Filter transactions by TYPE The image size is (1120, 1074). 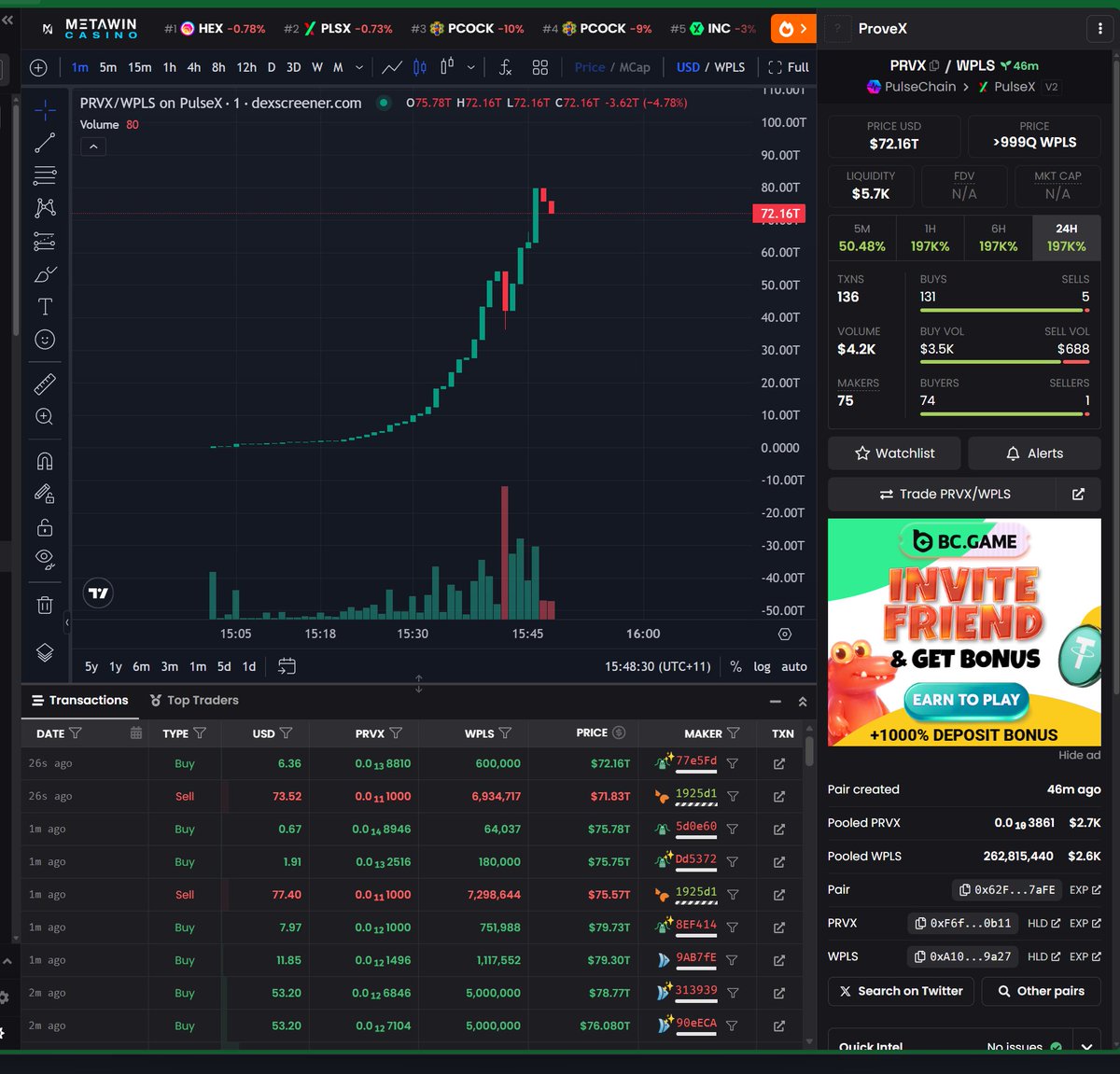click(x=199, y=733)
